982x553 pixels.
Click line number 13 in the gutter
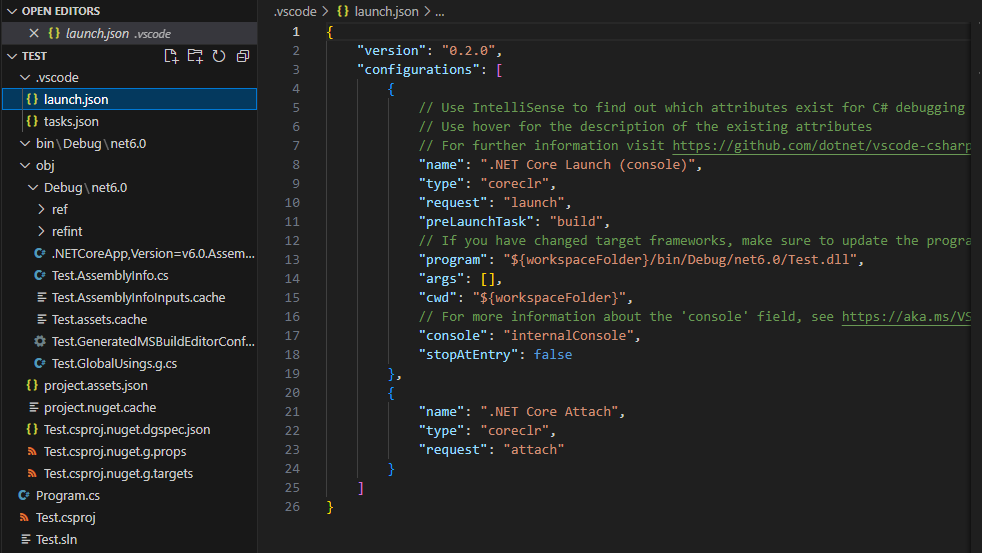coord(292,259)
